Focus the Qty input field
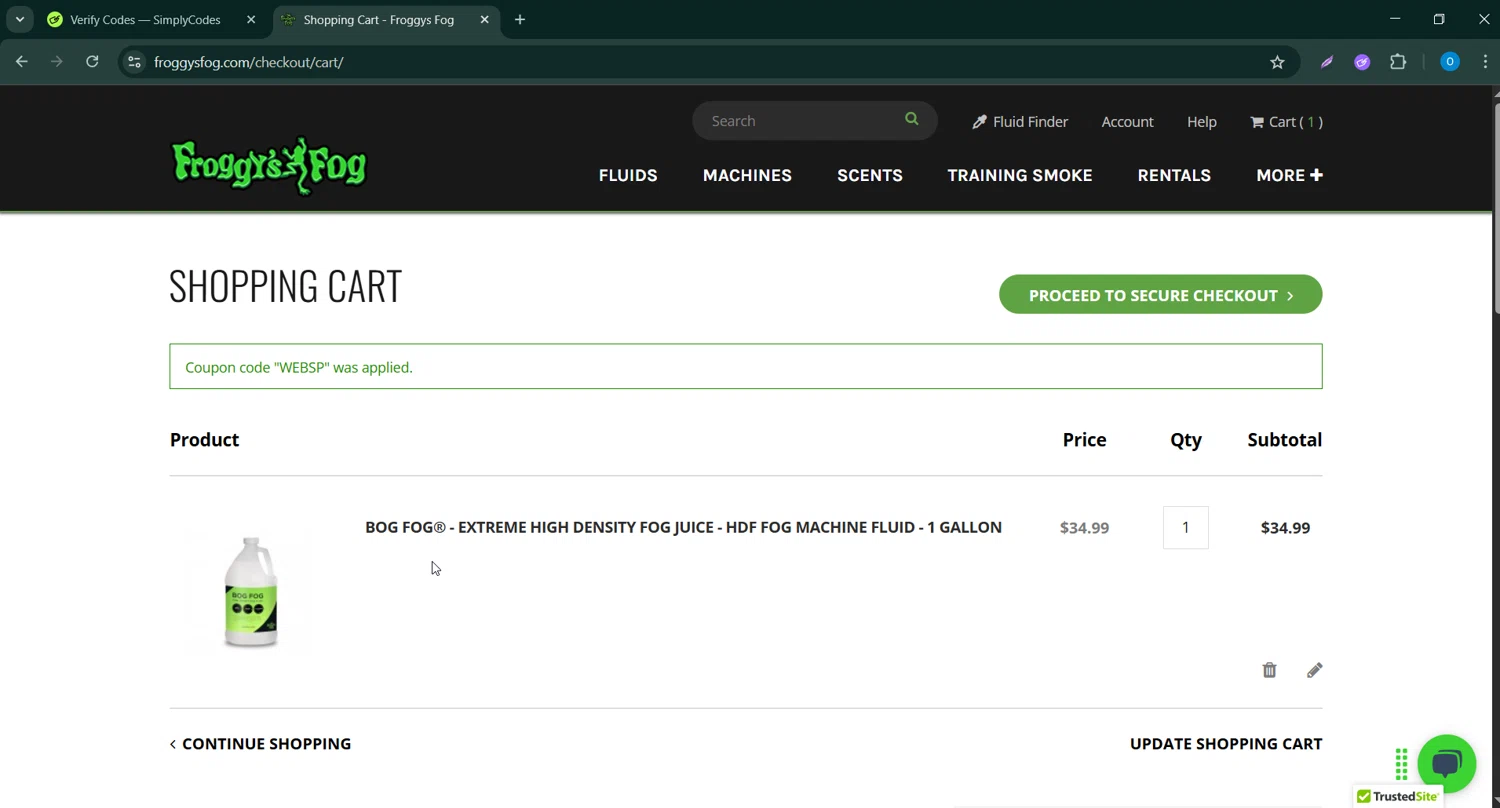This screenshot has width=1500, height=808. tap(1185, 528)
